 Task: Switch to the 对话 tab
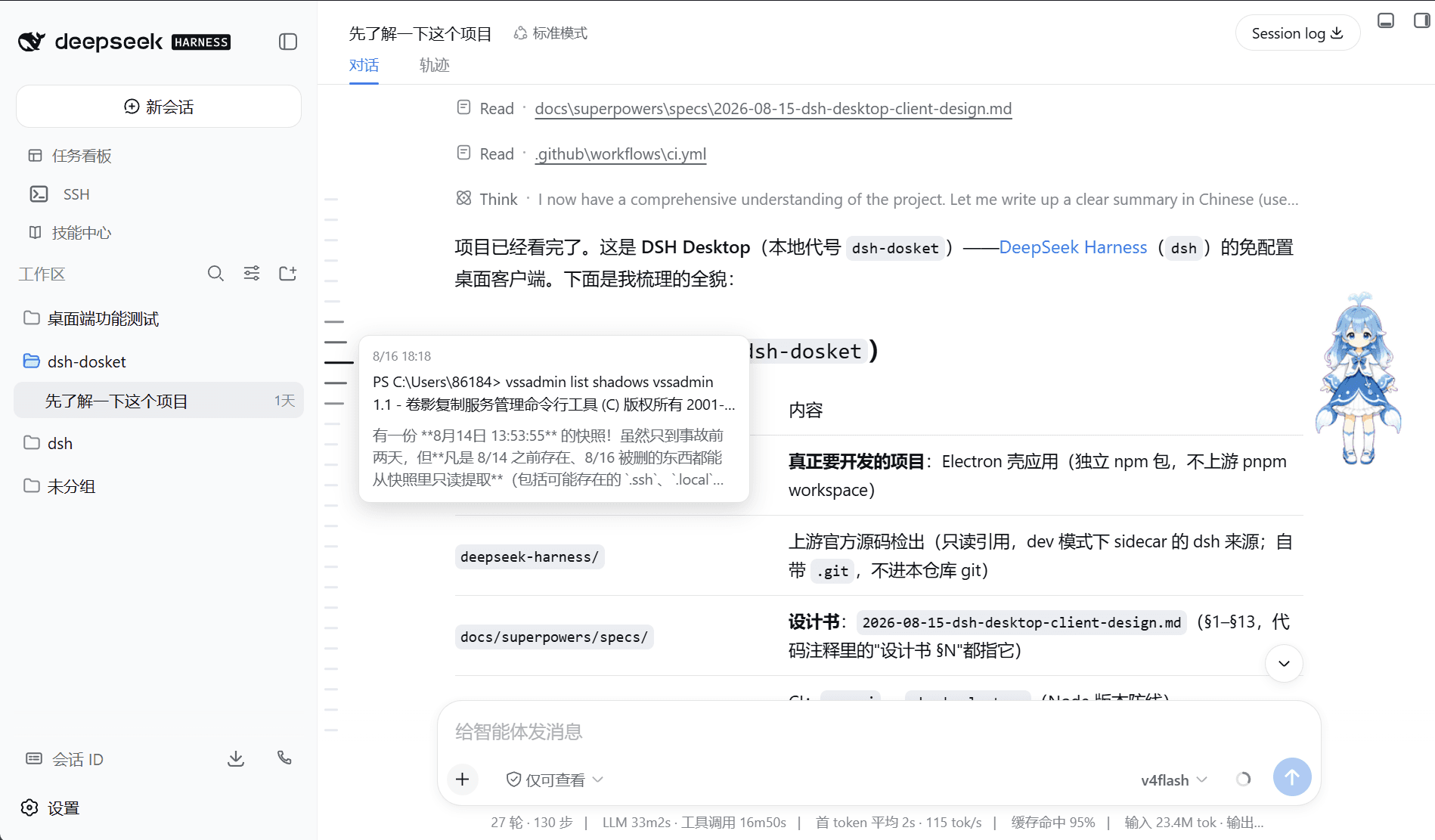[364, 66]
